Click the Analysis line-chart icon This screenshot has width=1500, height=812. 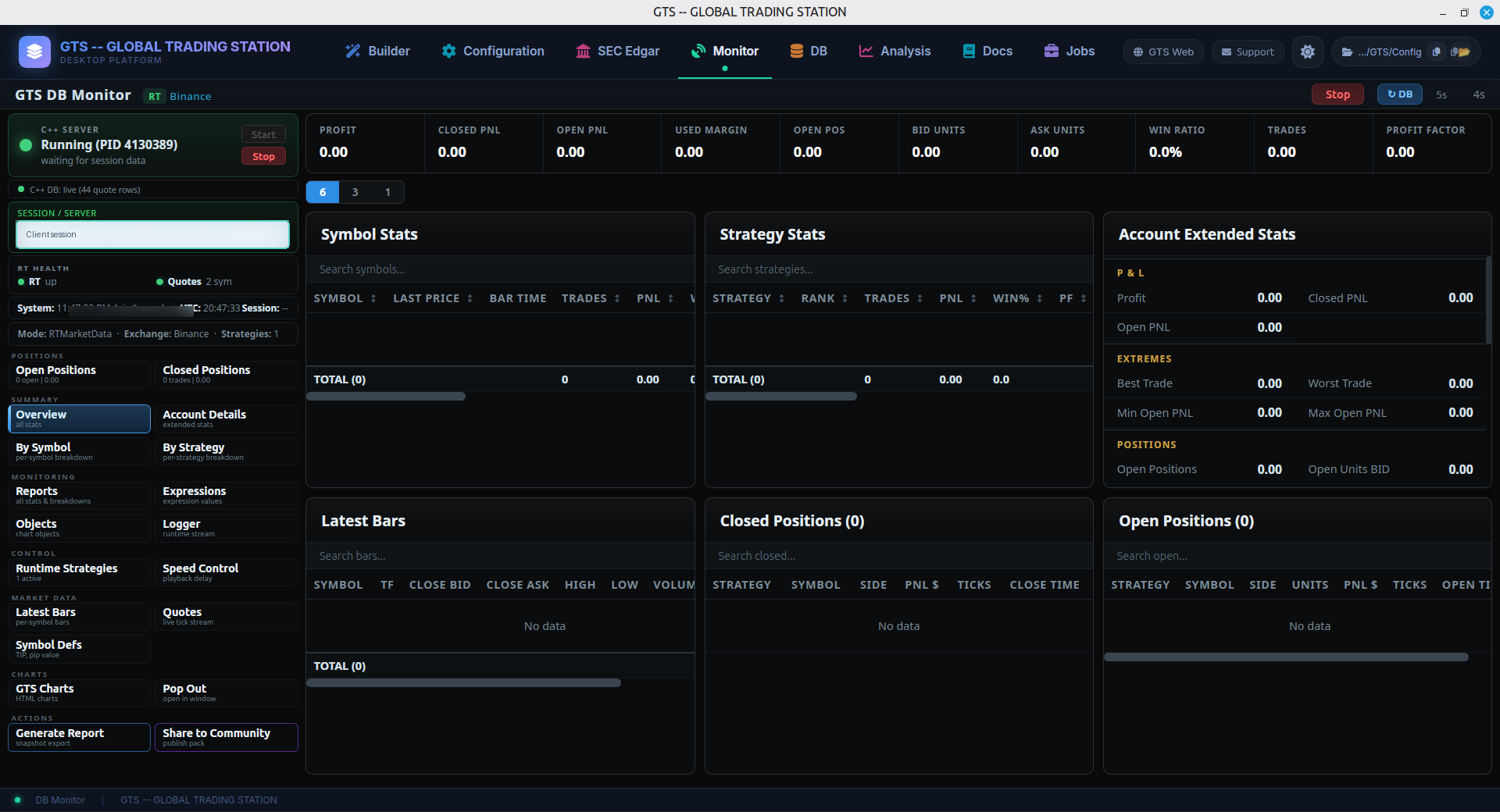[866, 51]
